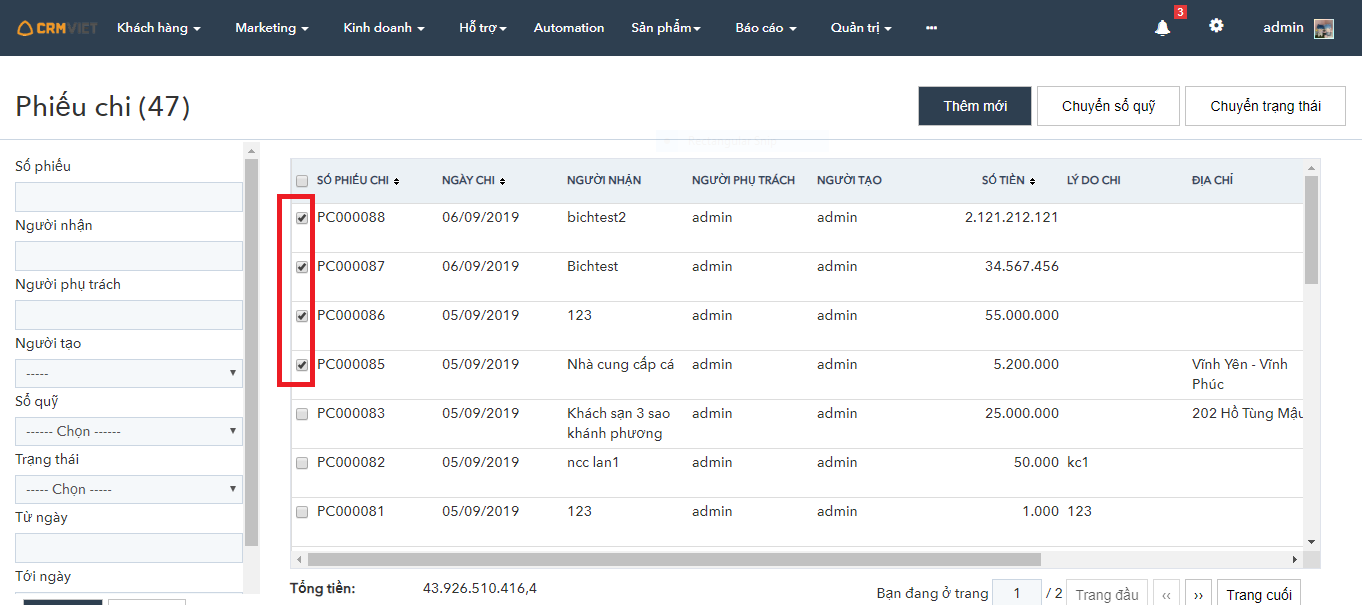
Task: Click the Người nhận column header
Action: 604,181
